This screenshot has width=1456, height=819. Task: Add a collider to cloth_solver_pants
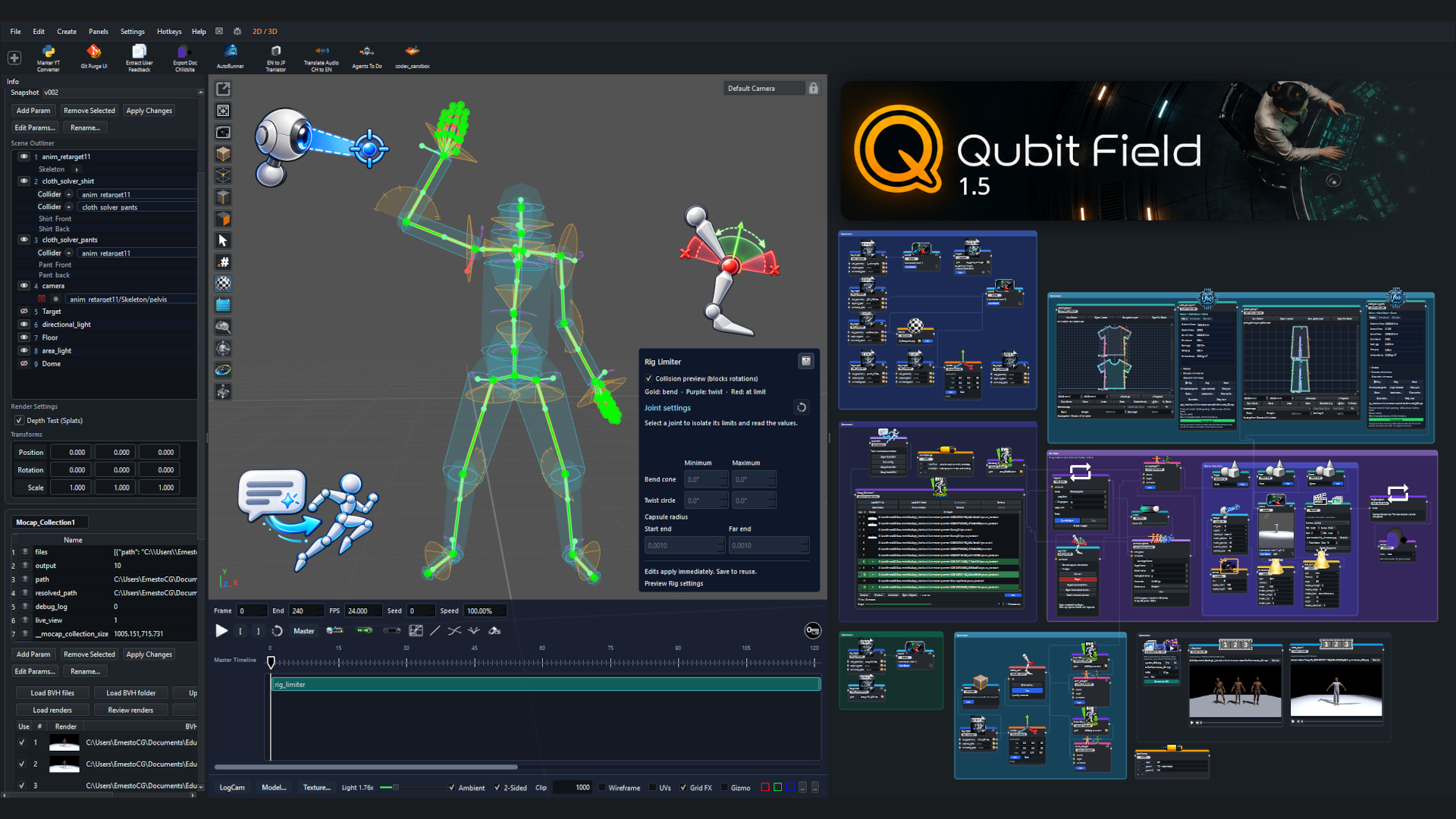coord(69,253)
